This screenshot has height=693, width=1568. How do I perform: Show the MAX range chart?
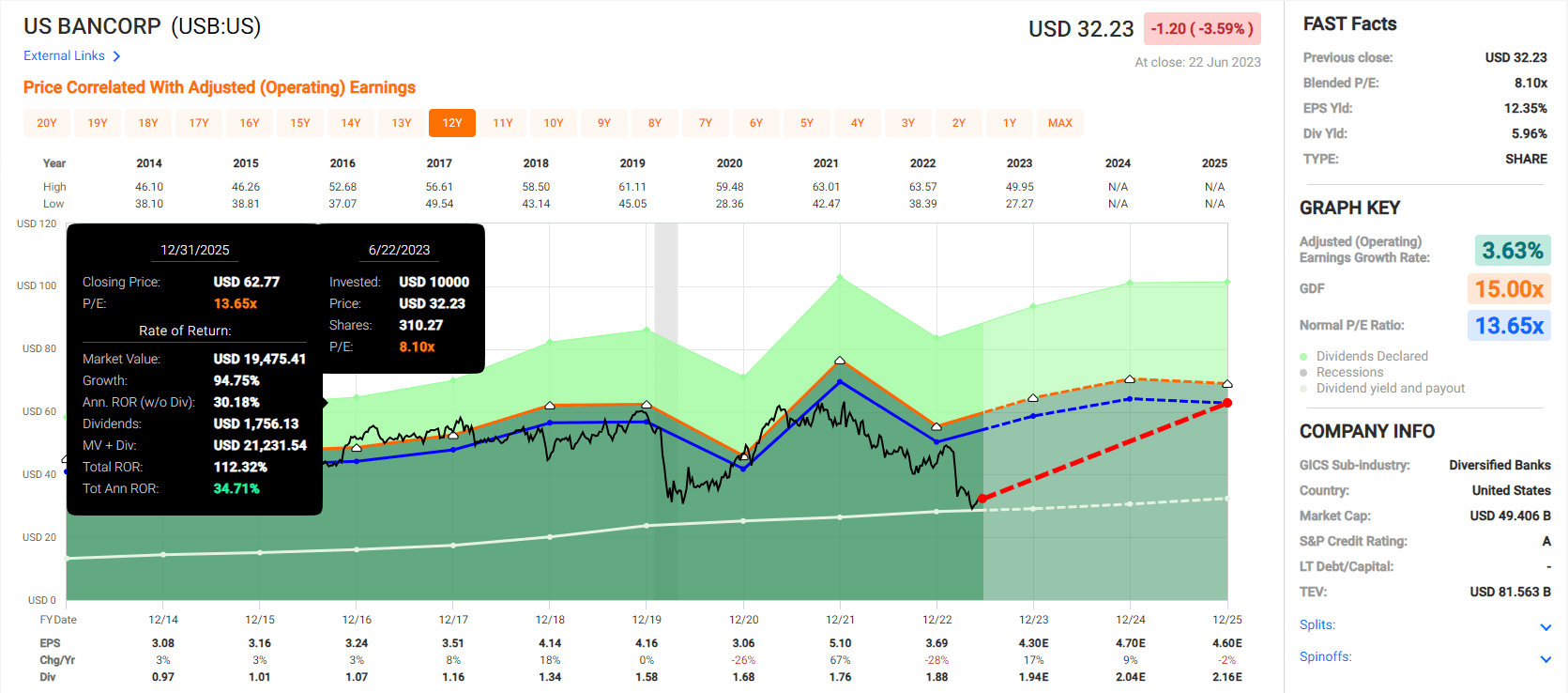1060,123
